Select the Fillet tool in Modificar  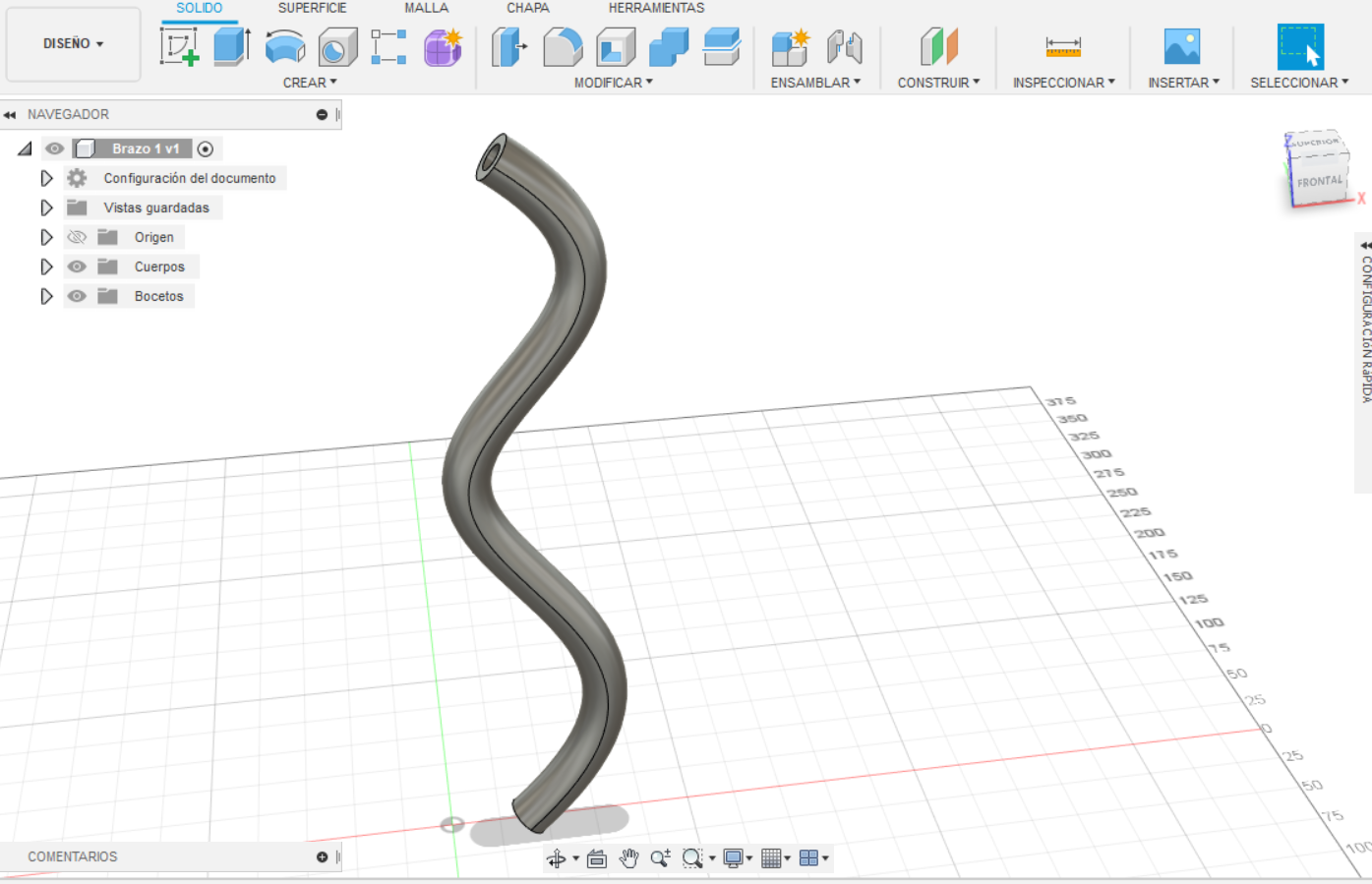561,45
